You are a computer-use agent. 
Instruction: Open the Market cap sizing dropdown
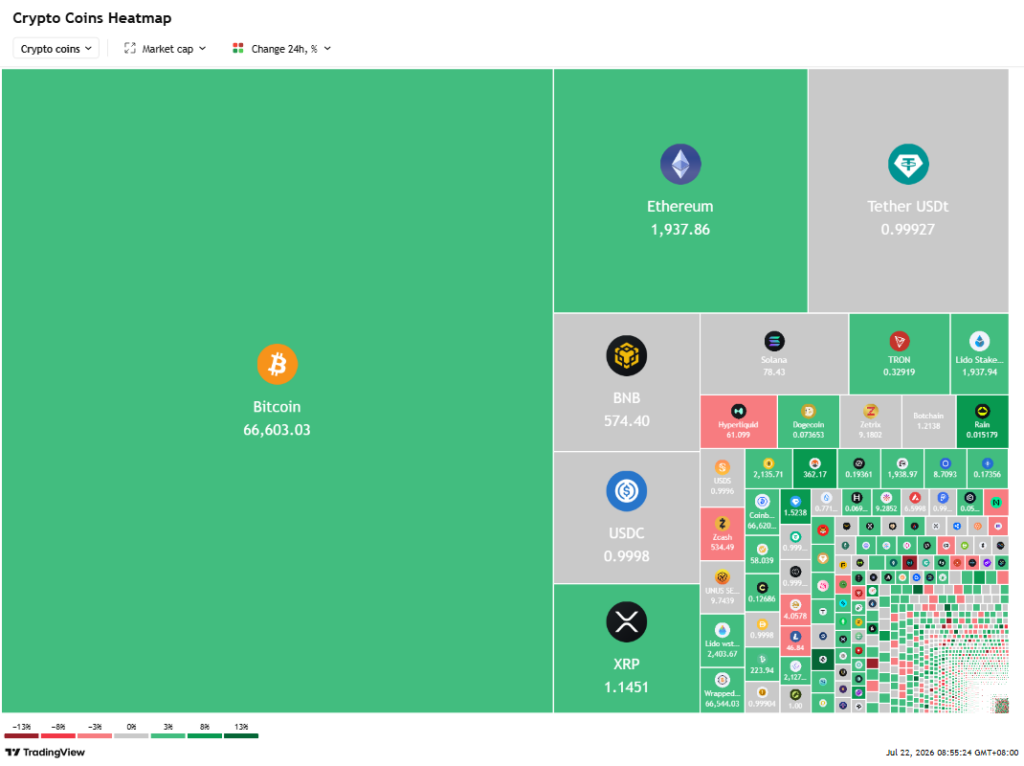[165, 48]
